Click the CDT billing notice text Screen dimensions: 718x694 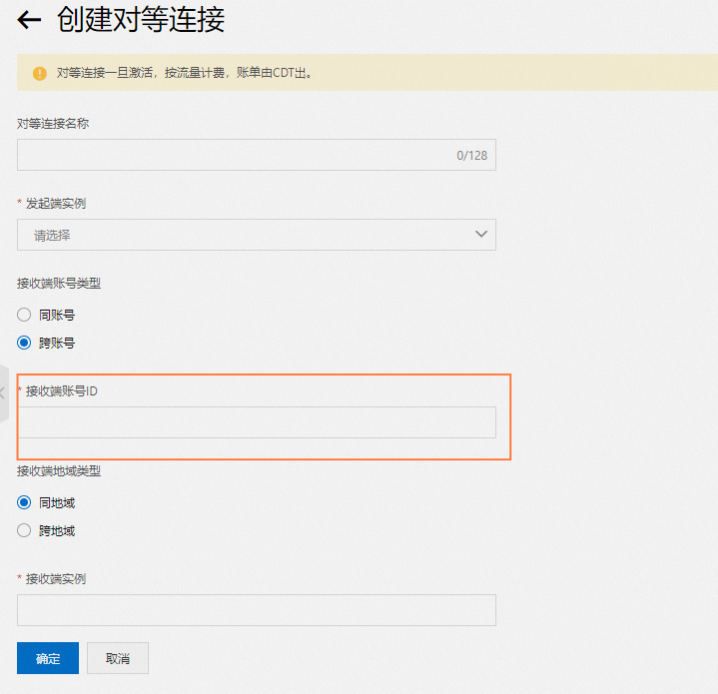click(185, 73)
